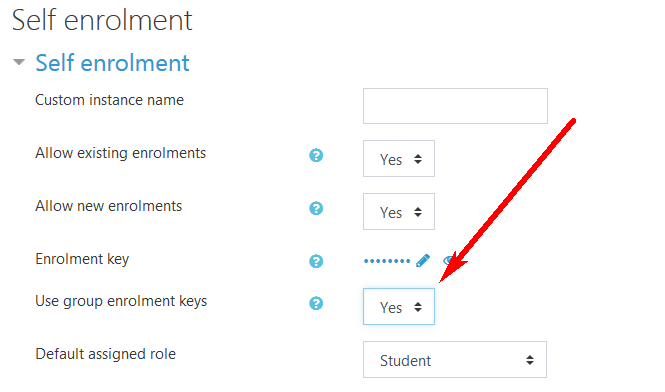The height and width of the screenshot is (392, 665).
Task: Open Allow new enrolments Yes dropdown
Action: (x=399, y=212)
